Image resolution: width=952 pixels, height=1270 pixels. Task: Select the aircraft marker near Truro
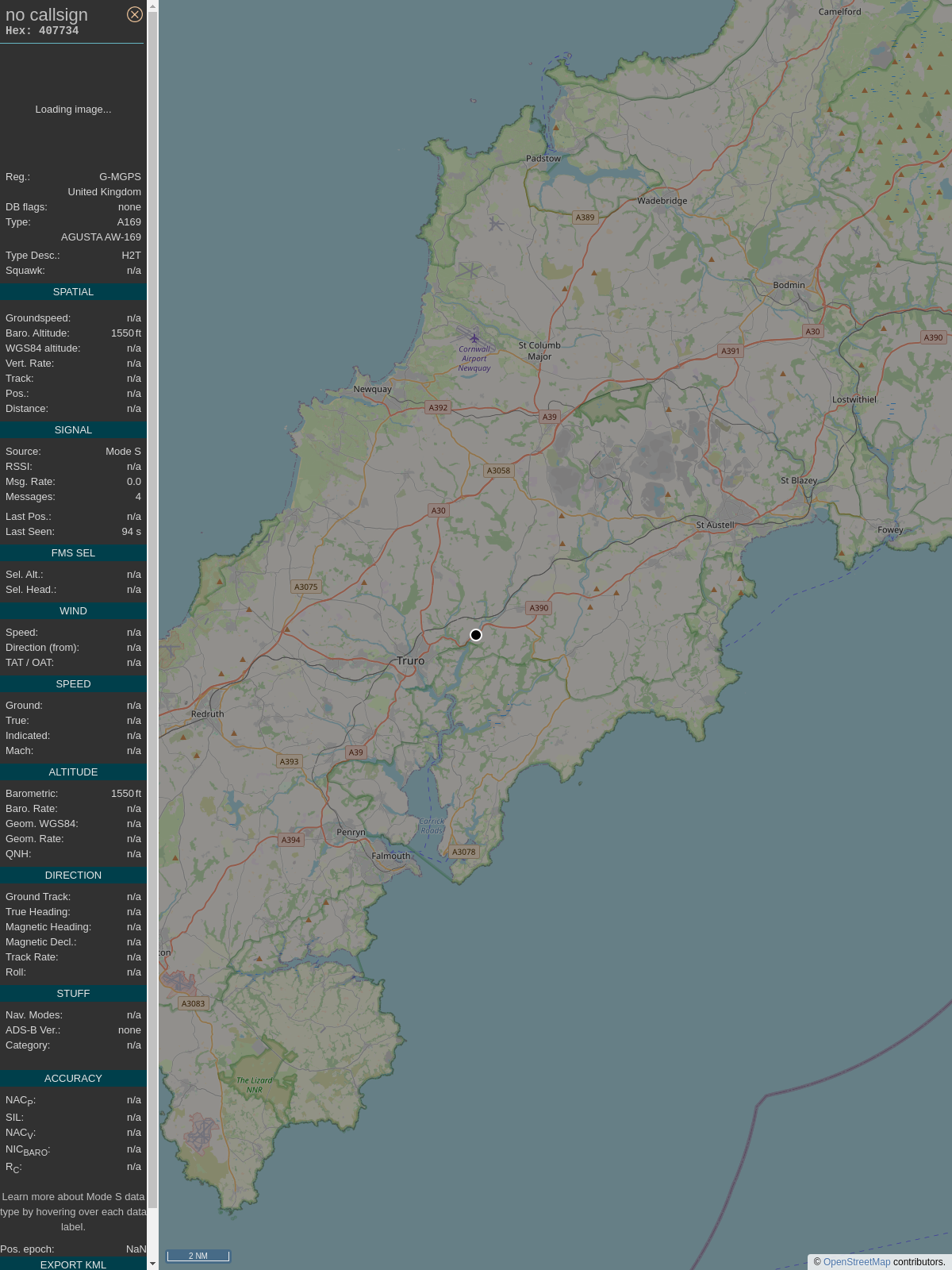point(476,635)
